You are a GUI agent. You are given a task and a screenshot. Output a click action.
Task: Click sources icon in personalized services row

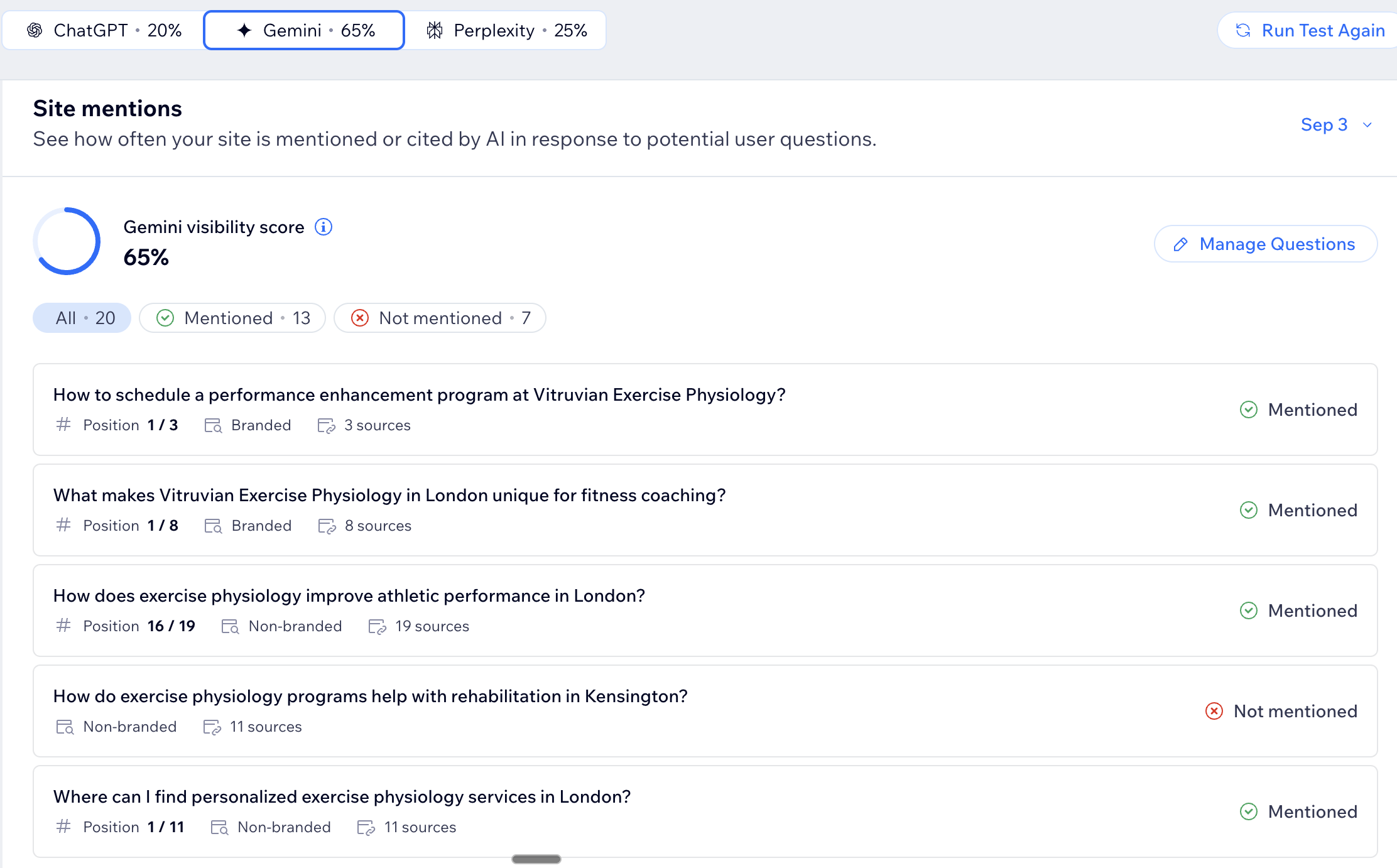[366, 827]
